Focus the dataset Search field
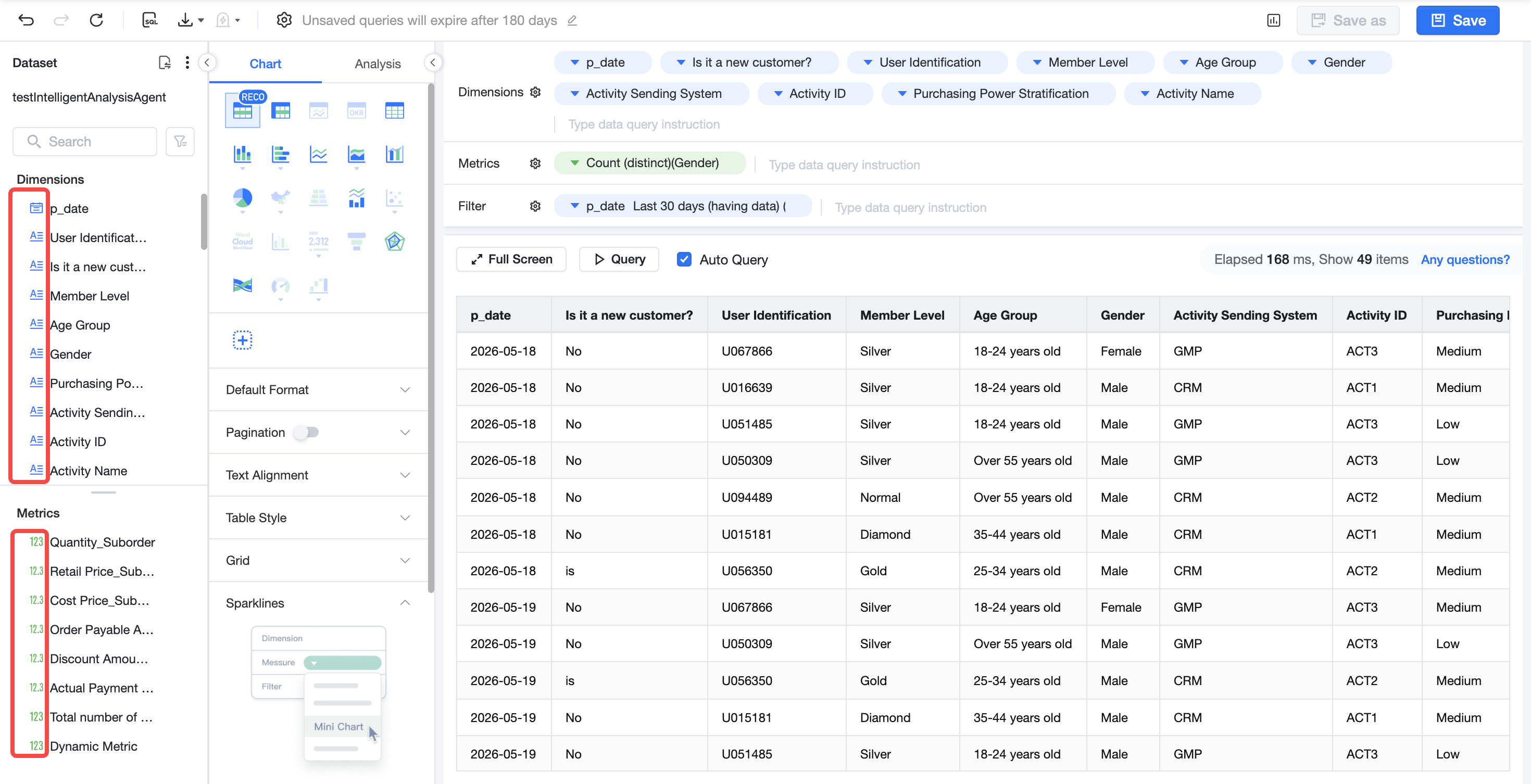1531x784 pixels. click(85, 142)
